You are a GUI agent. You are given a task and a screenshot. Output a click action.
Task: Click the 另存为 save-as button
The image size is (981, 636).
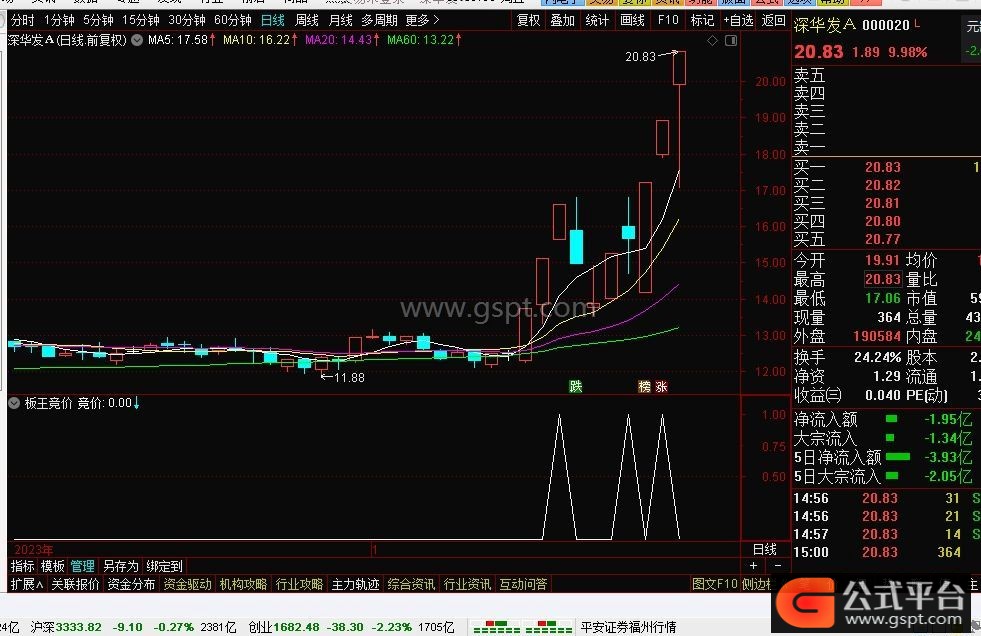point(120,566)
